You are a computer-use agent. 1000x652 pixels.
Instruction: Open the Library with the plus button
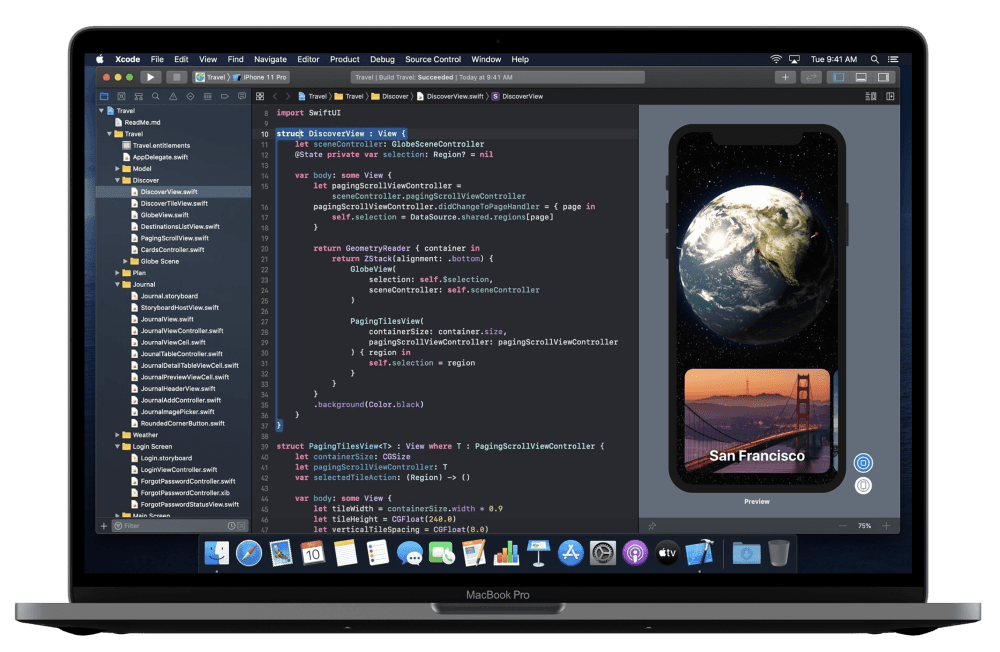785,77
